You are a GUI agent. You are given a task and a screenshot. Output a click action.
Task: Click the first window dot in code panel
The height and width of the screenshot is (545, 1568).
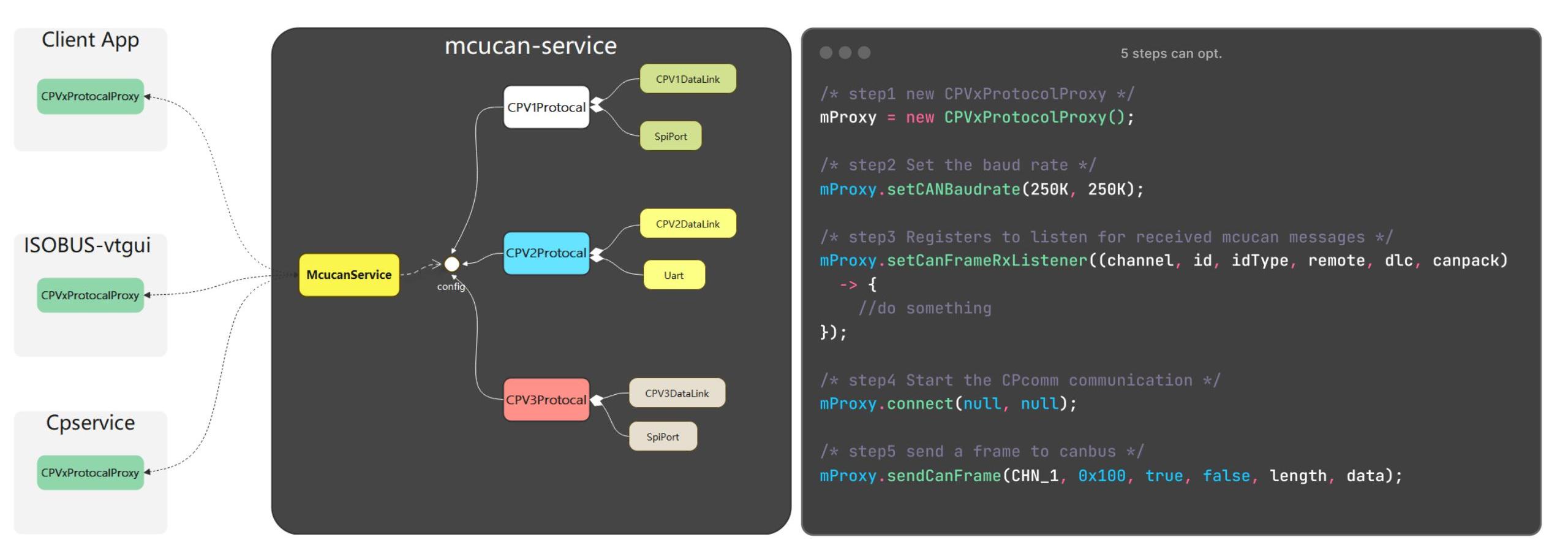coord(826,53)
